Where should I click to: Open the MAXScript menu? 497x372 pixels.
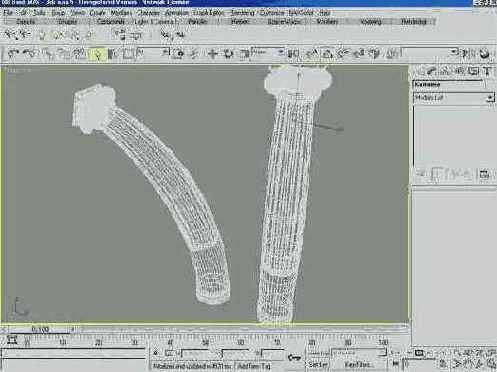click(301, 13)
